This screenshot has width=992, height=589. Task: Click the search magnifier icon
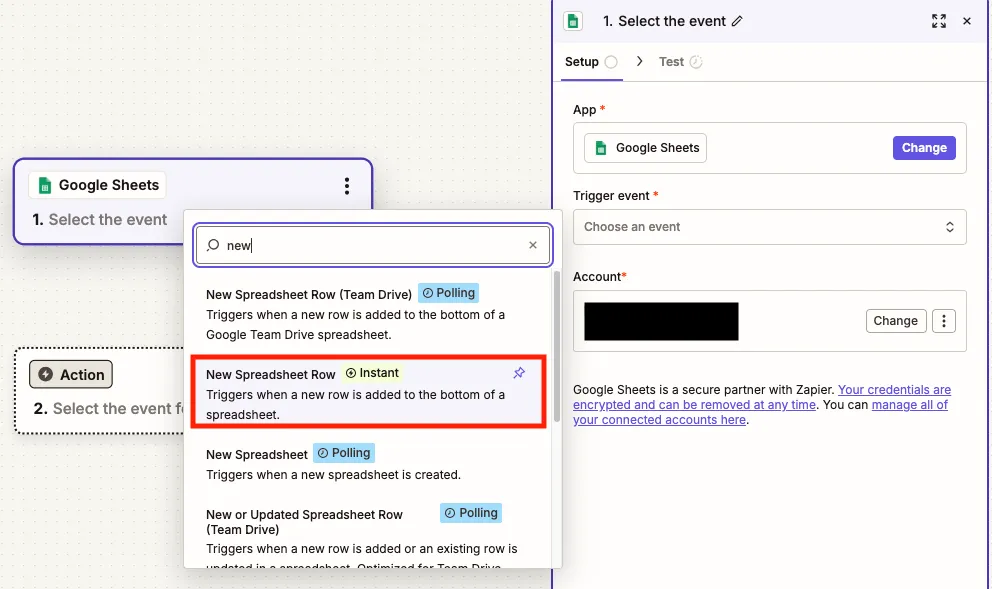[213, 245]
